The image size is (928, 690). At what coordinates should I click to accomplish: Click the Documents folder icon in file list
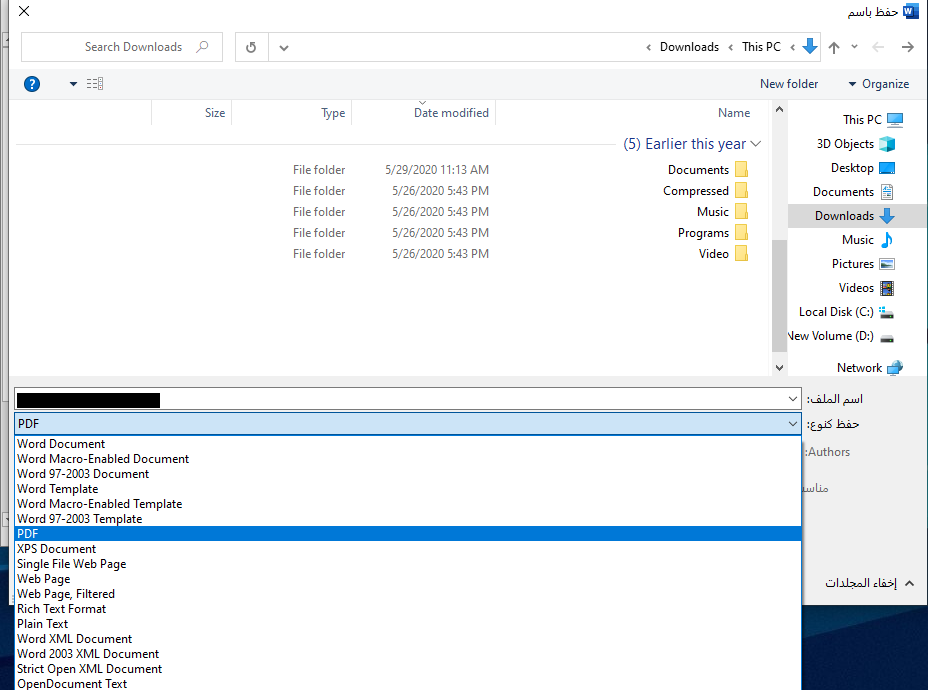(741, 170)
